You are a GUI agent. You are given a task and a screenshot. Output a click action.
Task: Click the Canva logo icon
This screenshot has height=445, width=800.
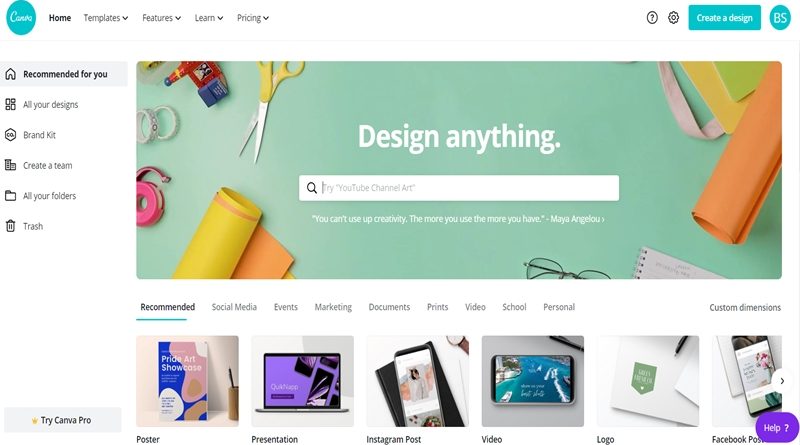[x=21, y=18]
